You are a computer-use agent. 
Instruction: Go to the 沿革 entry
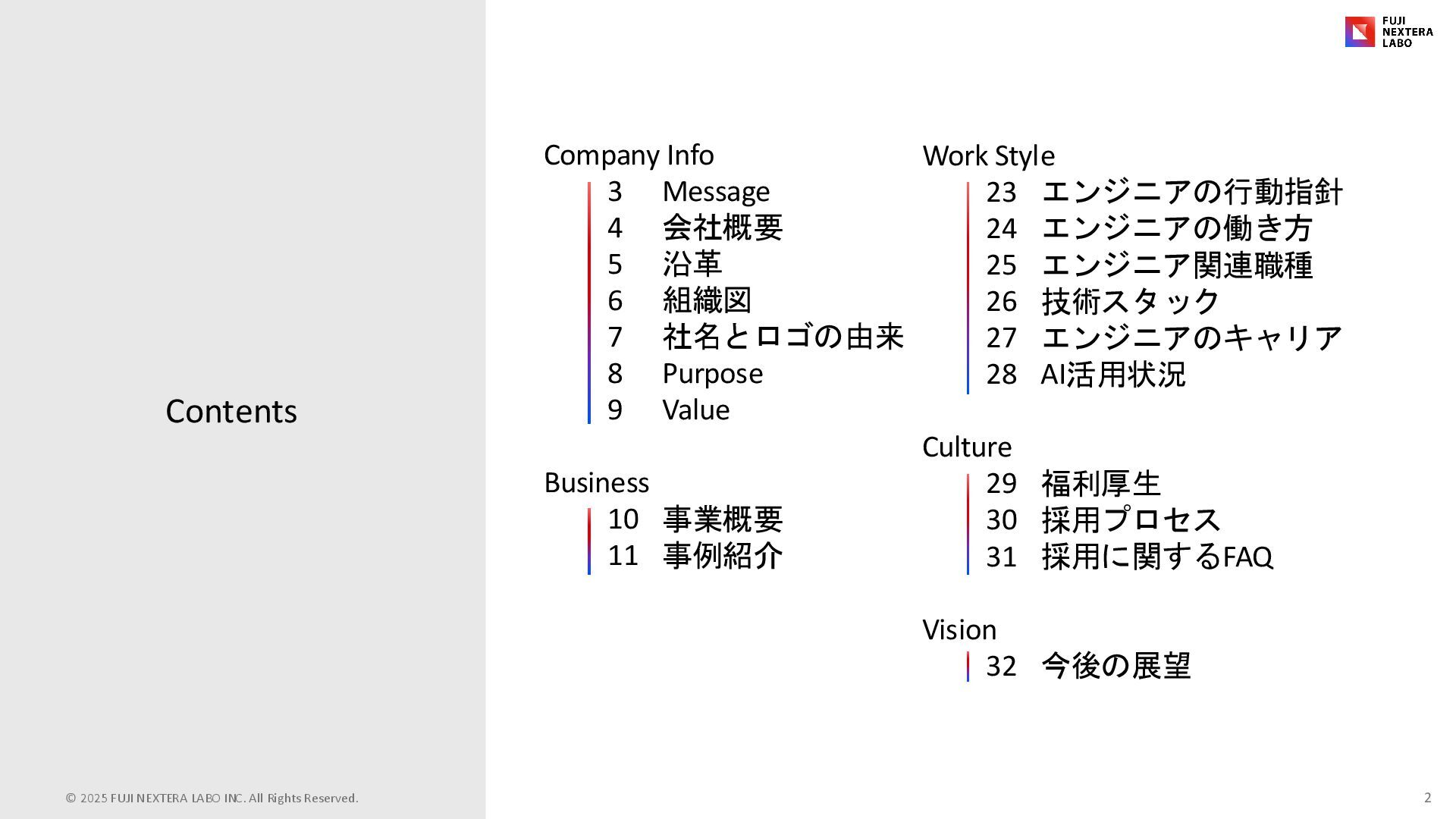tap(692, 265)
